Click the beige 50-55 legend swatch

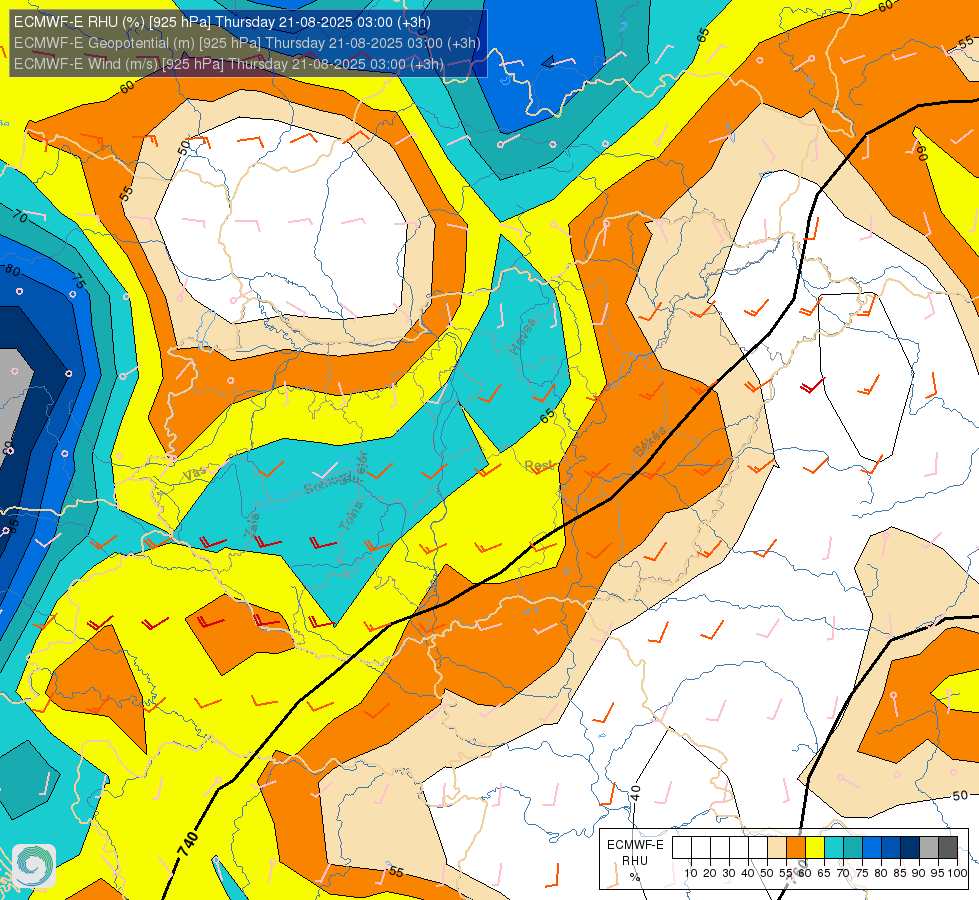tap(777, 848)
